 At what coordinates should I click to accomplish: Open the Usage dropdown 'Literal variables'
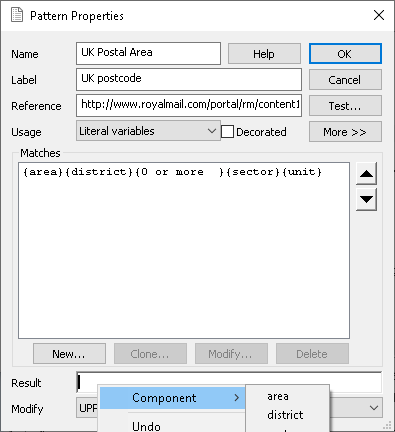click(x=148, y=131)
